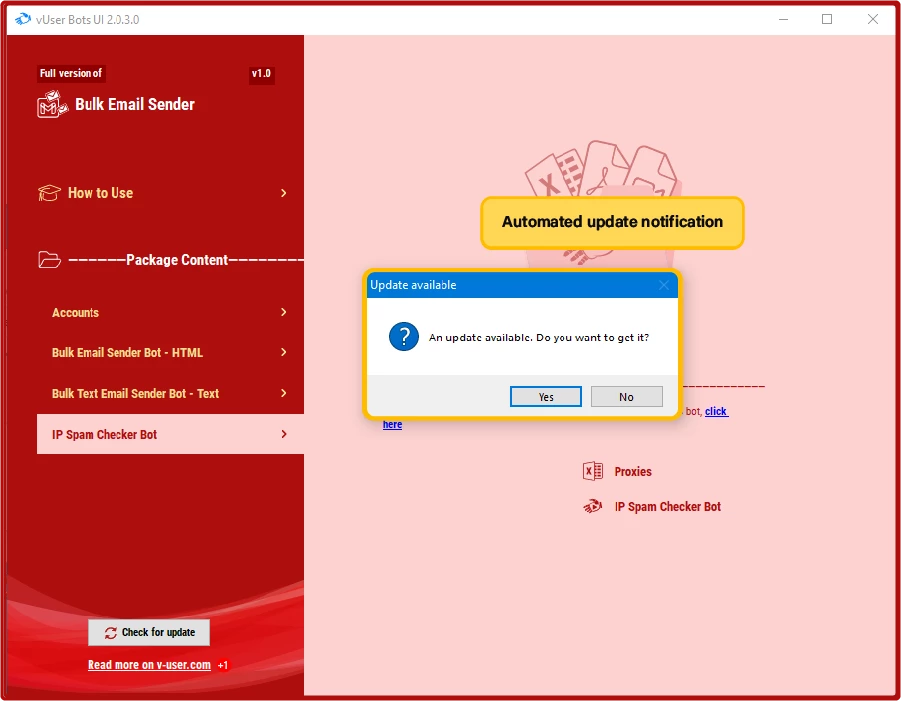Click the blue question mark icon in the dialog

[403, 337]
